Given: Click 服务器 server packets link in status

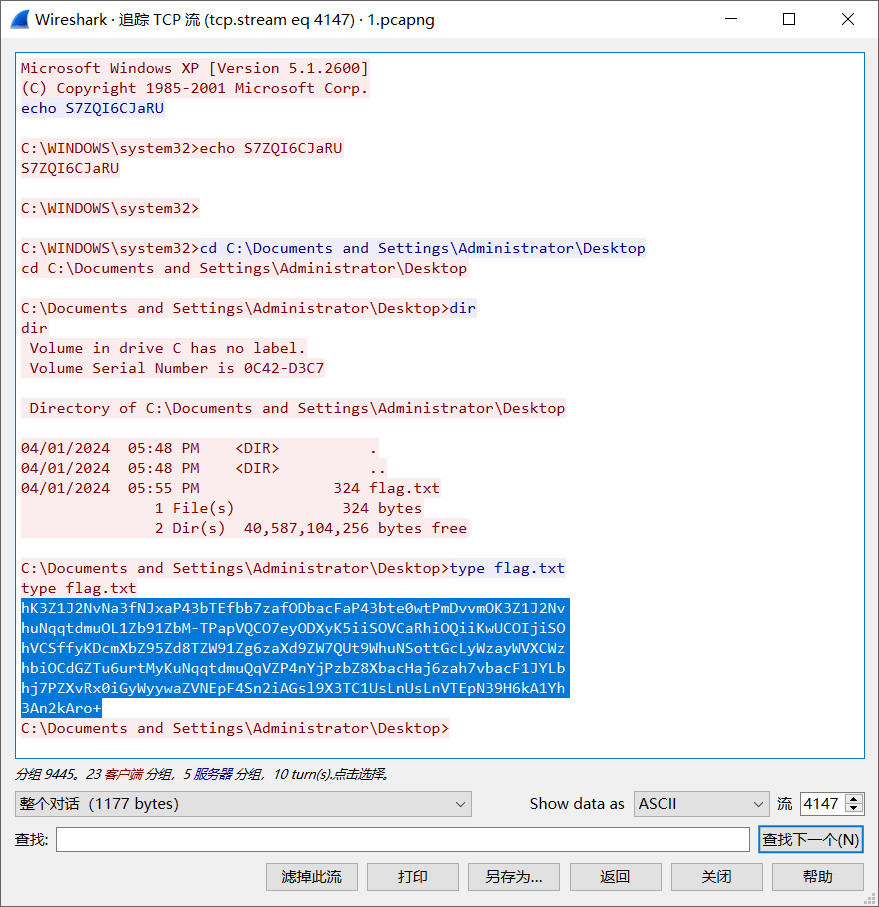Looking at the screenshot, I should tap(213, 774).
